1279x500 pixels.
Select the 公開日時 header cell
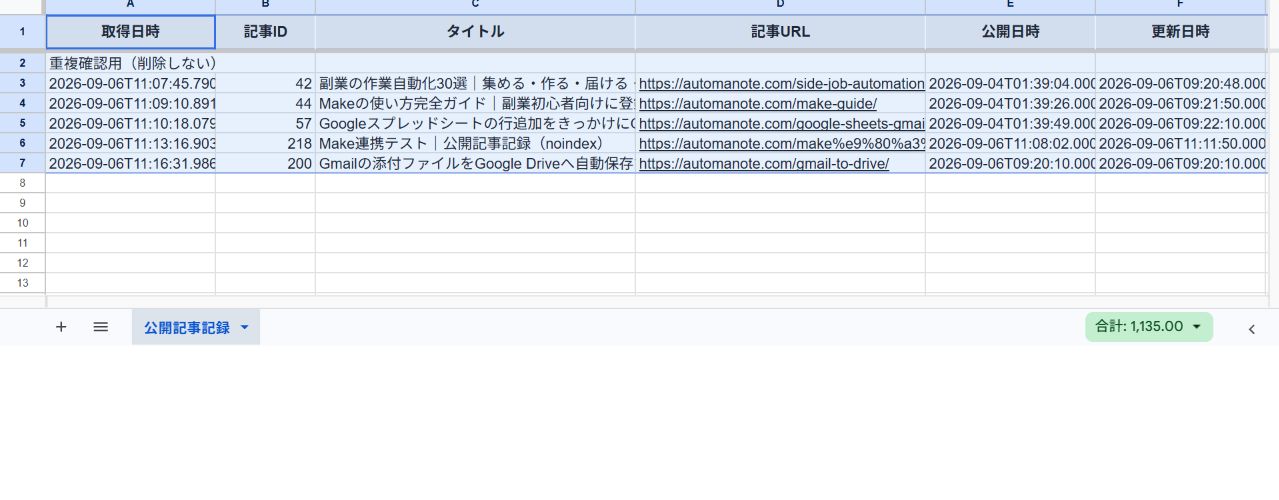pyautogui.click(x=1010, y=32)
